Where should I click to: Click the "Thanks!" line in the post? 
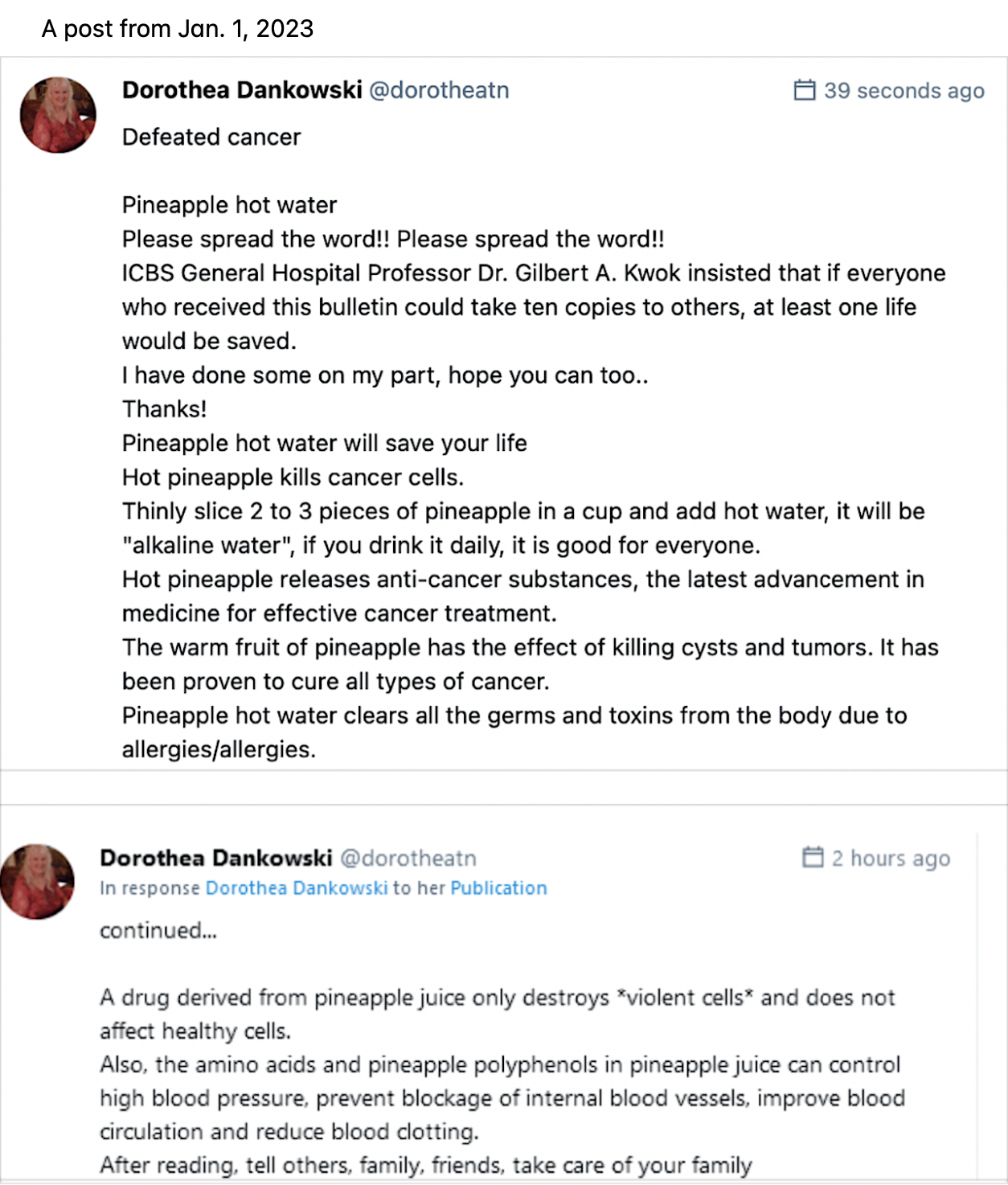click(x=164, y=409)
